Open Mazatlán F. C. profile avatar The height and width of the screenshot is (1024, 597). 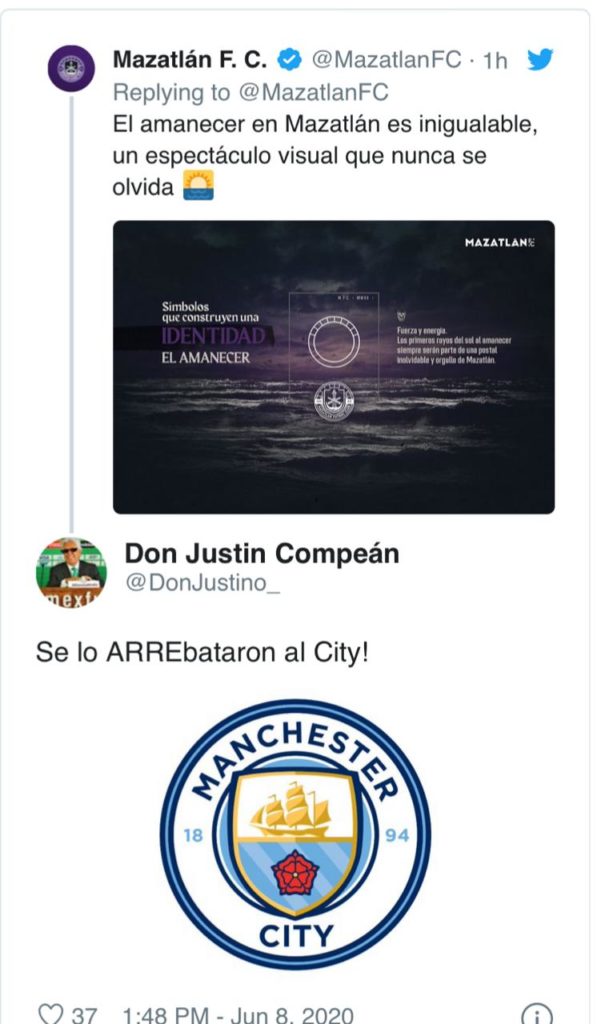pyautogui.click(x=71, y=68)
